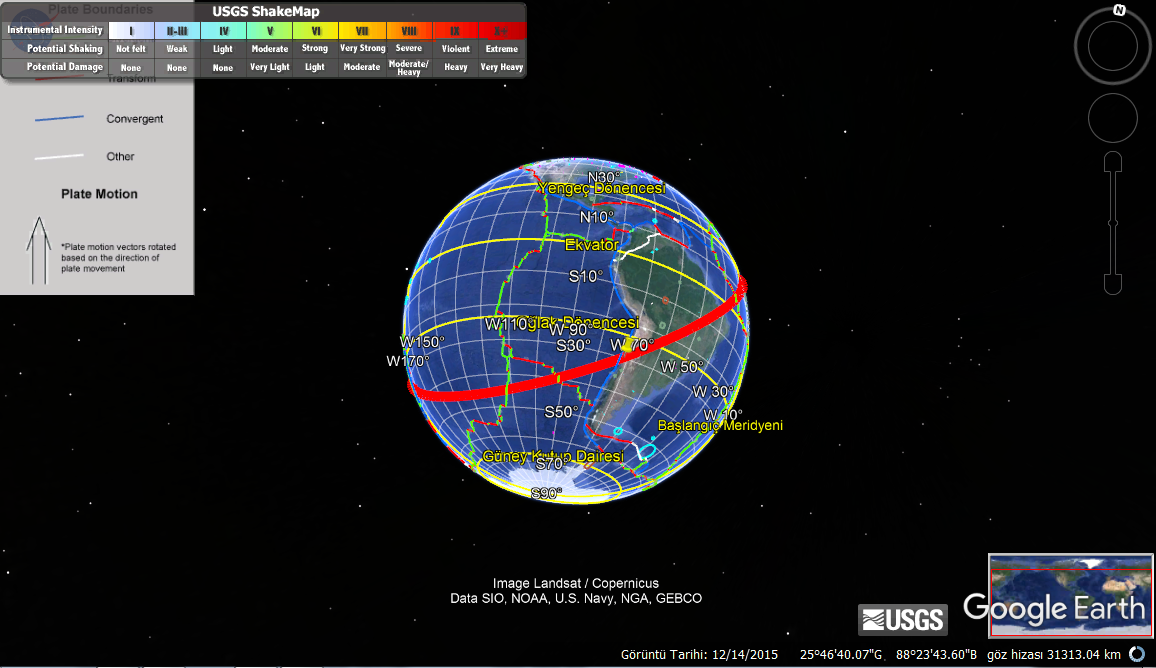Click 'Güney Kutup Dairesi' label

pos(553,456)
